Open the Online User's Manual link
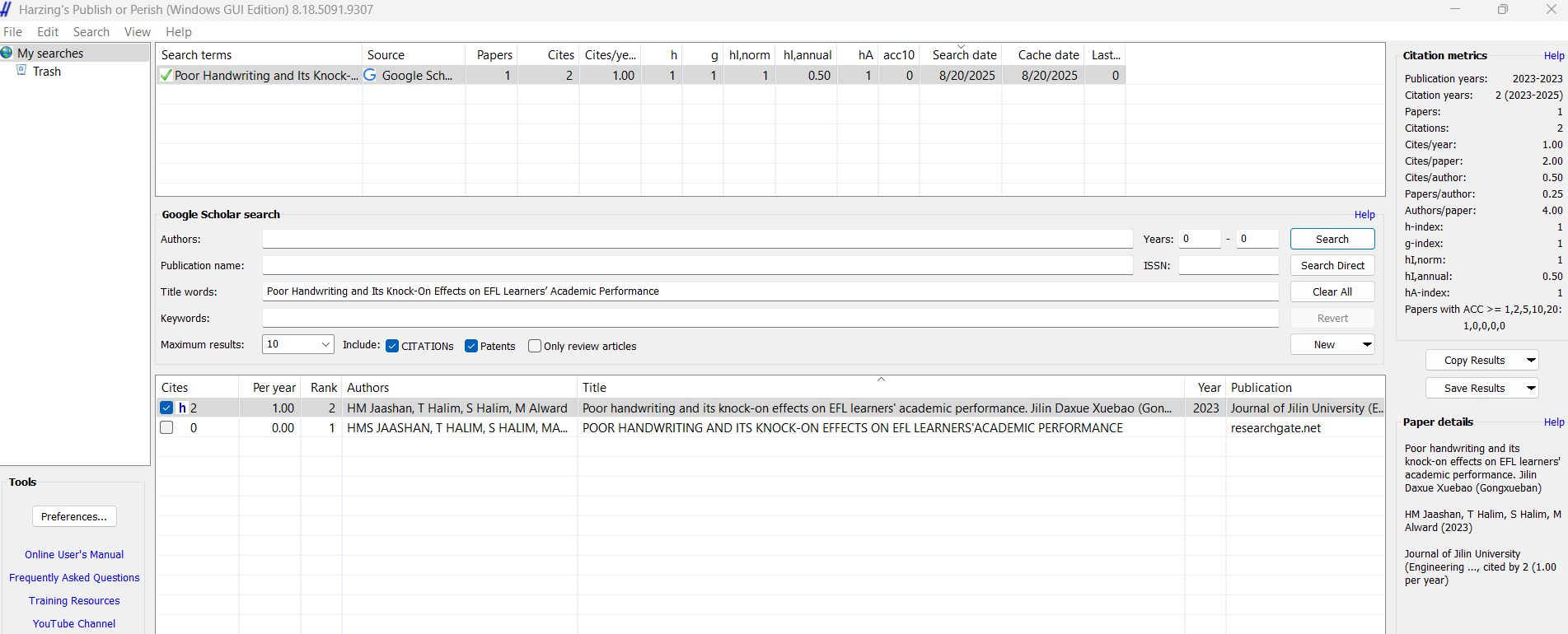The image size is (1568, 634). 74,555
